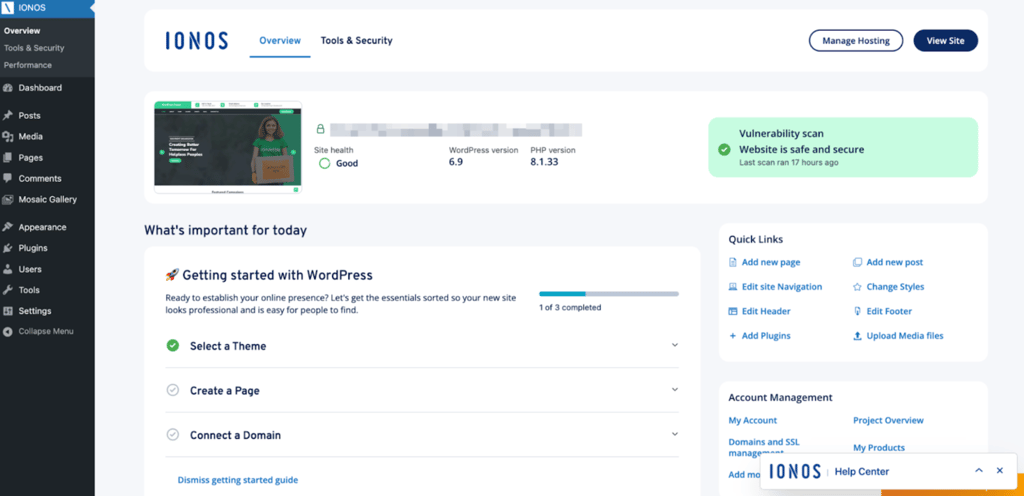This screenshot has width=1024, height=496.
Task: Click the Edit Header icon
Action: pyautogui.click(x=733, y=311)
